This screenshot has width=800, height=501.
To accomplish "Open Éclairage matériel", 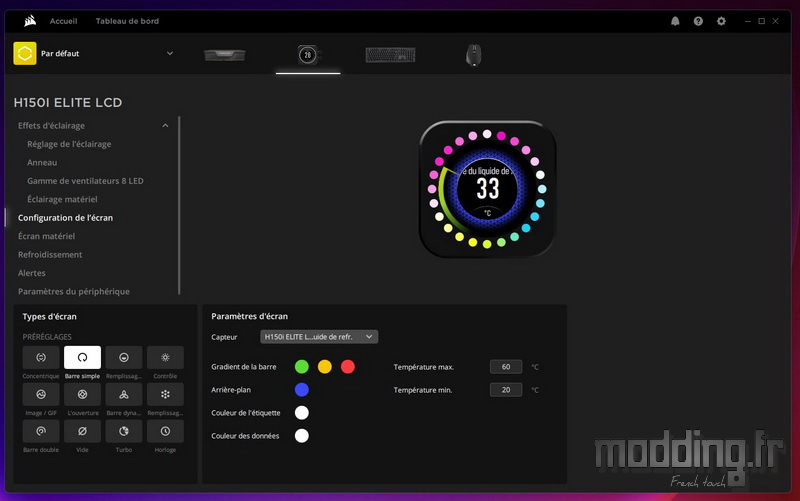I will tap(62, 199).
